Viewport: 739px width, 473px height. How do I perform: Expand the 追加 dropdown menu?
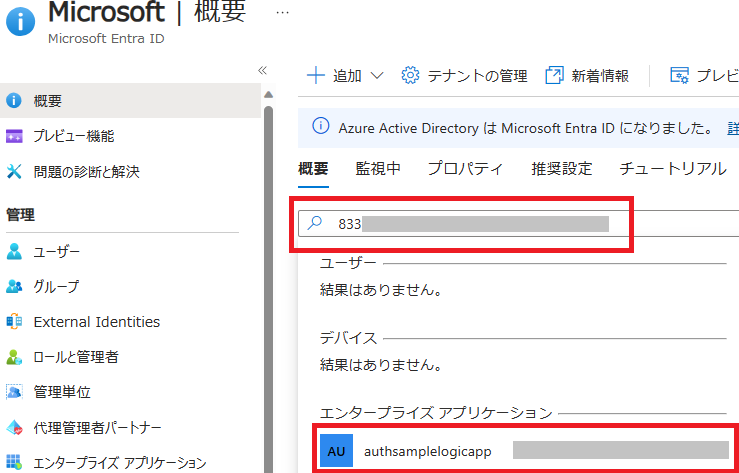pyautogui.click(x=345, y=76)
